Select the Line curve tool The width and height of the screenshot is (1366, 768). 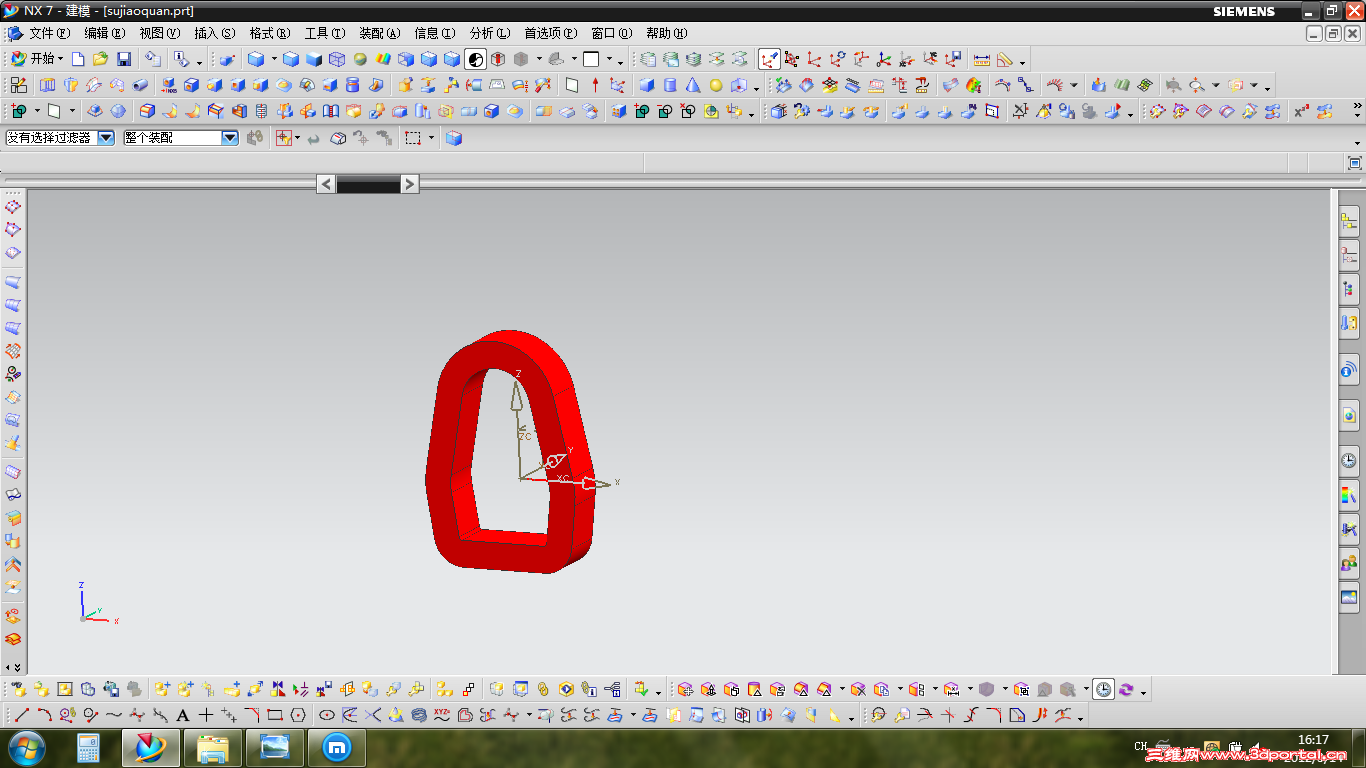click(x=21, y=715)
